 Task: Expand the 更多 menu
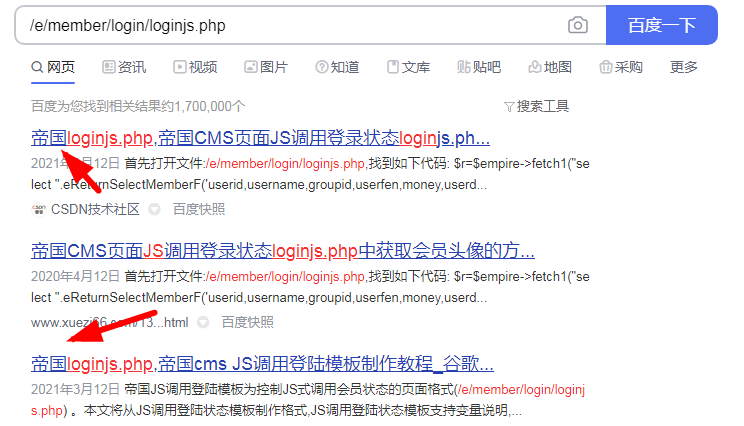[684, 67]
